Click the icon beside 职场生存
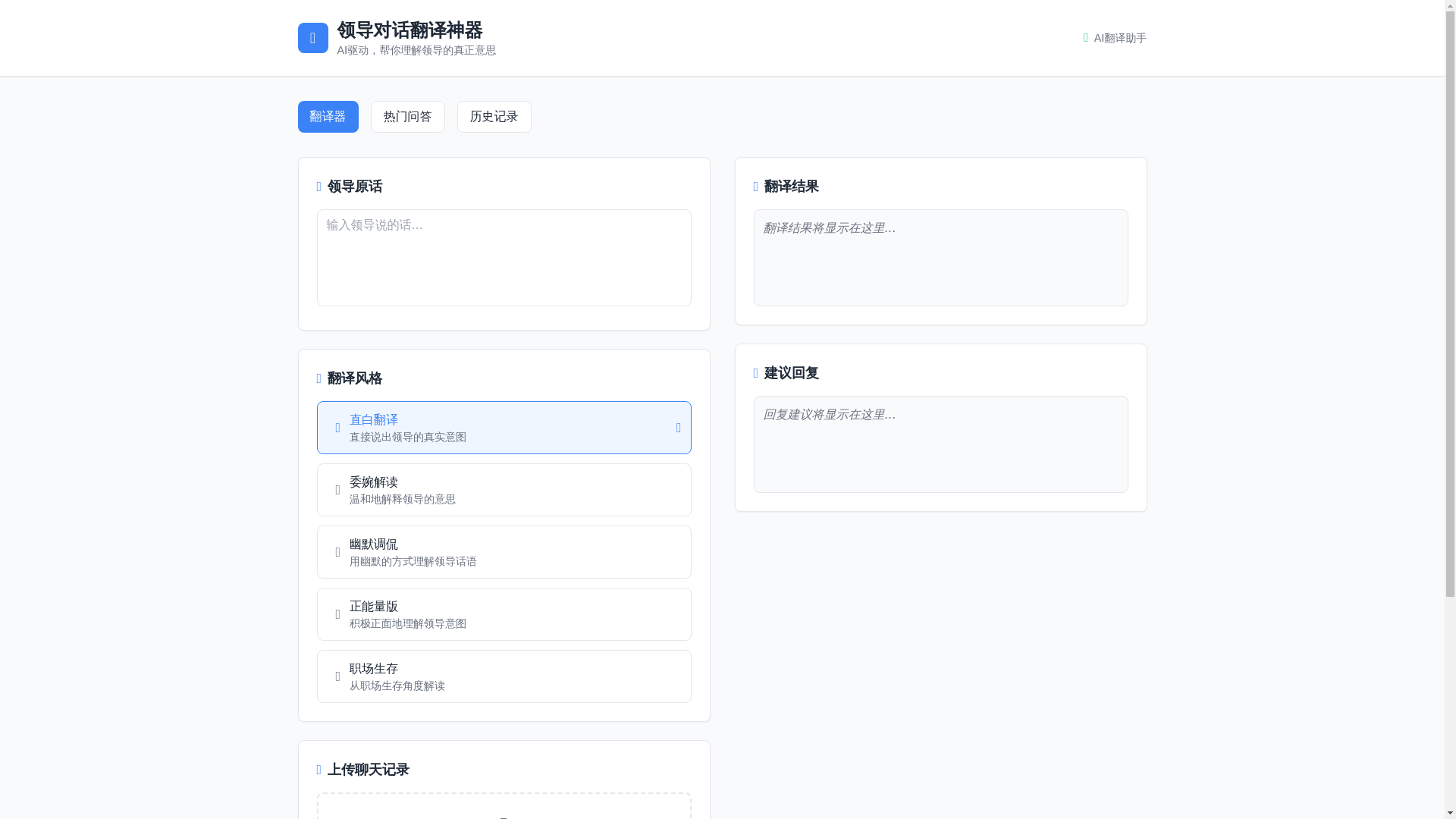 pyautogui.click(x=337, y=676)
